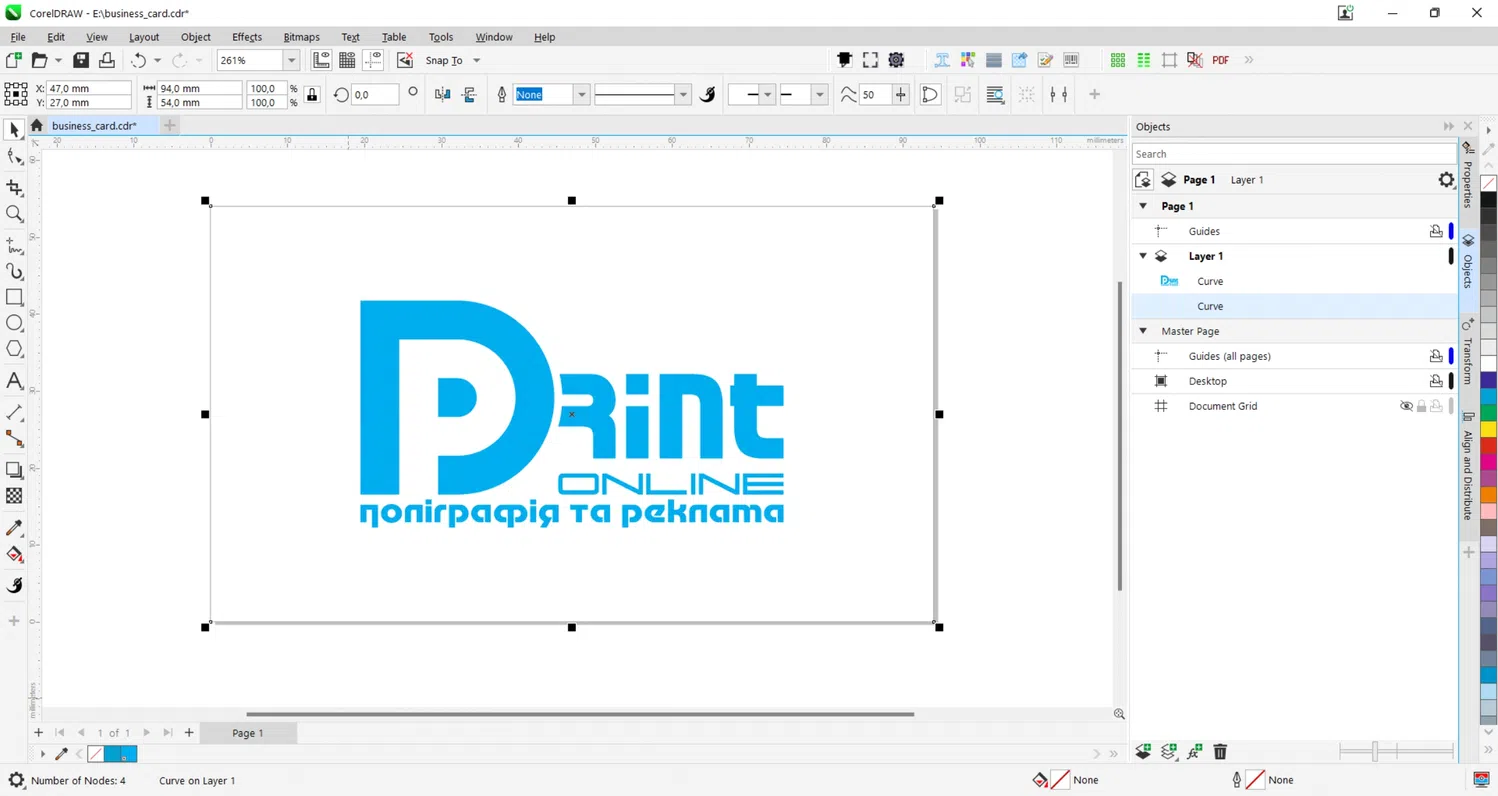This screenshot has height=796, width=1498.
Task: Show the Document Grid via eye icon
Action: pos(1406,406)
